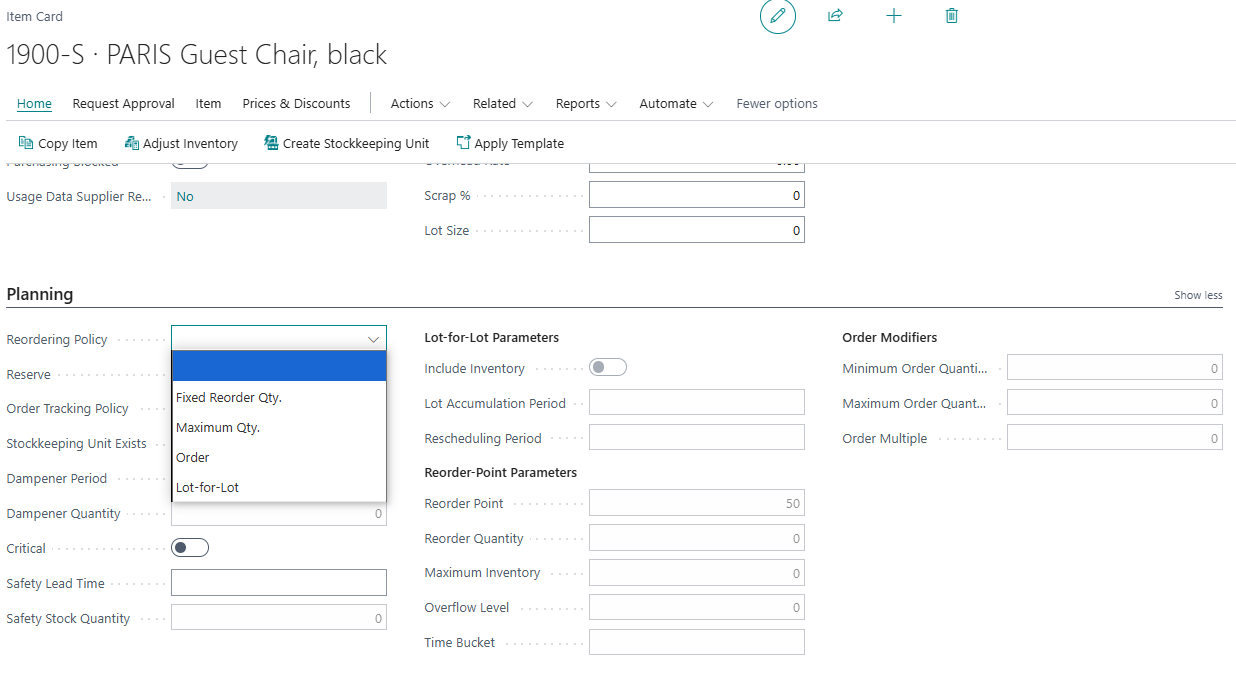Expand the Automate dropdown menu
The image size is (1236, 698).
676,103
